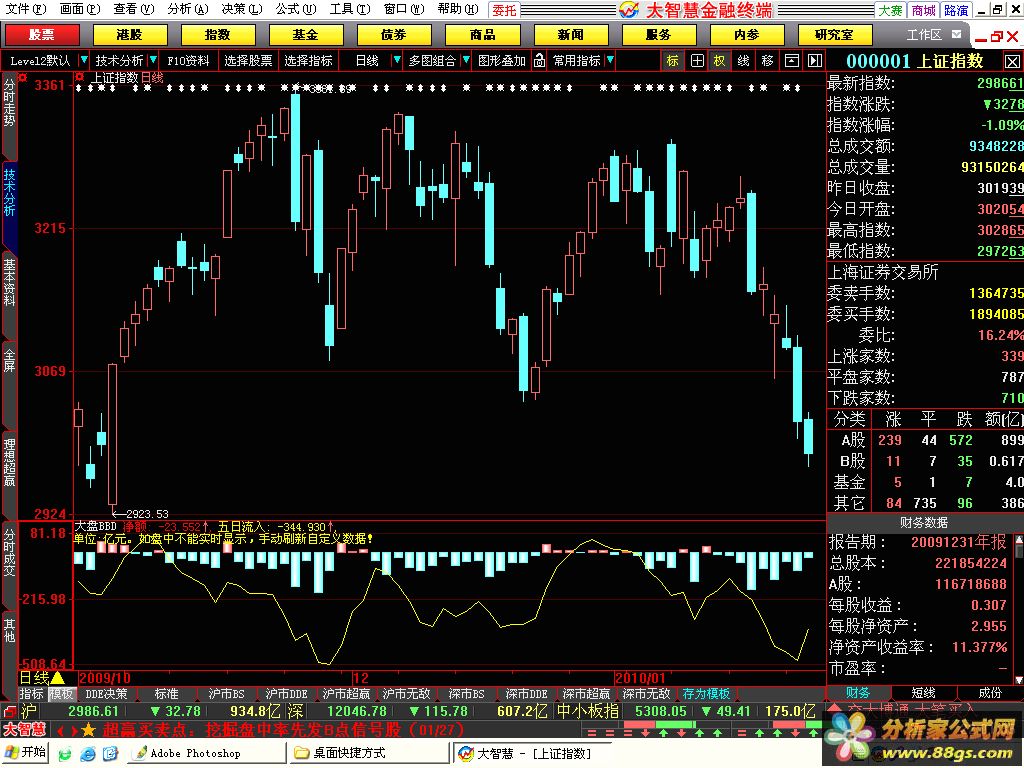The width and height of the screenshot is (1024, 768).
Task: Switch to the 内参 main tab
Action: [x=746, y=35]
